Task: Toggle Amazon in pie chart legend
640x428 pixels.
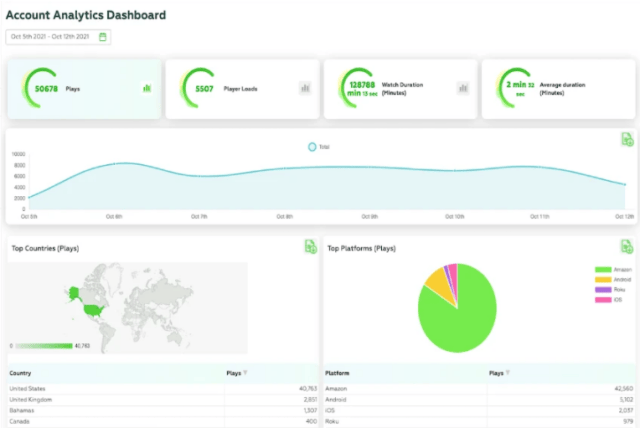Action: pyautogui.click(x=602, y=270)
